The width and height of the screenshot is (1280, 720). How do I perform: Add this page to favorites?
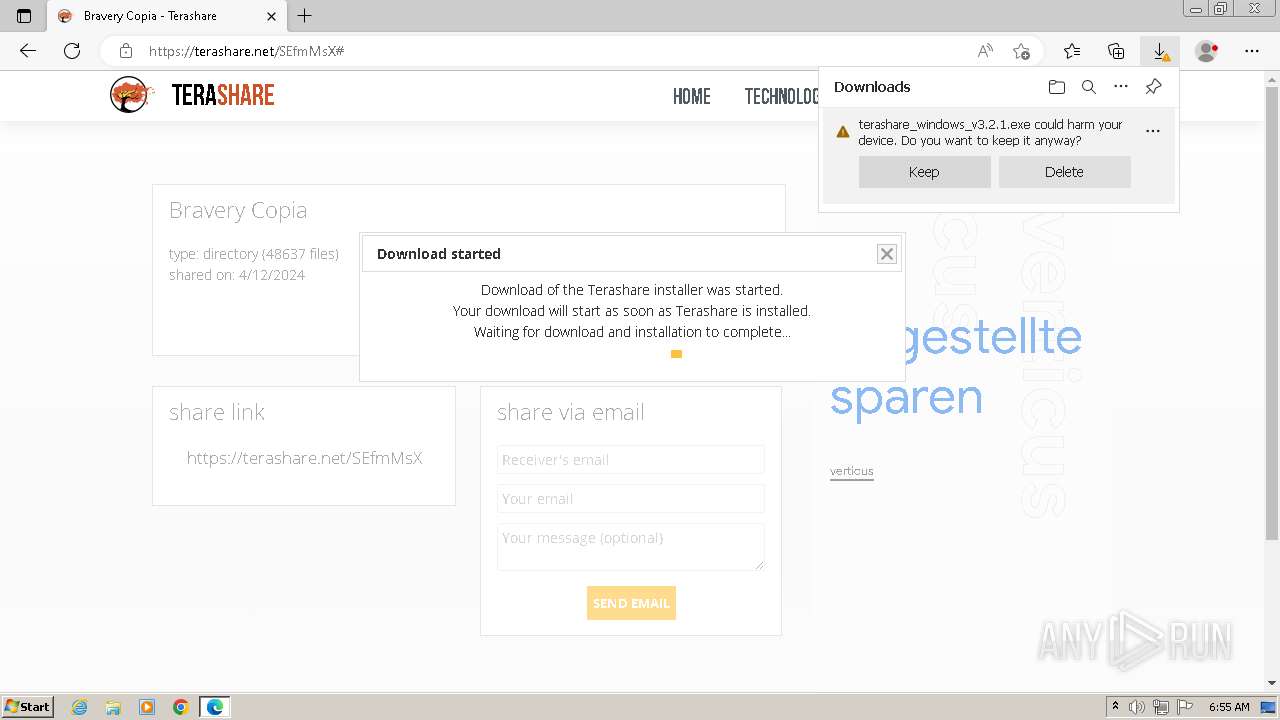[x=1021, y=51]
